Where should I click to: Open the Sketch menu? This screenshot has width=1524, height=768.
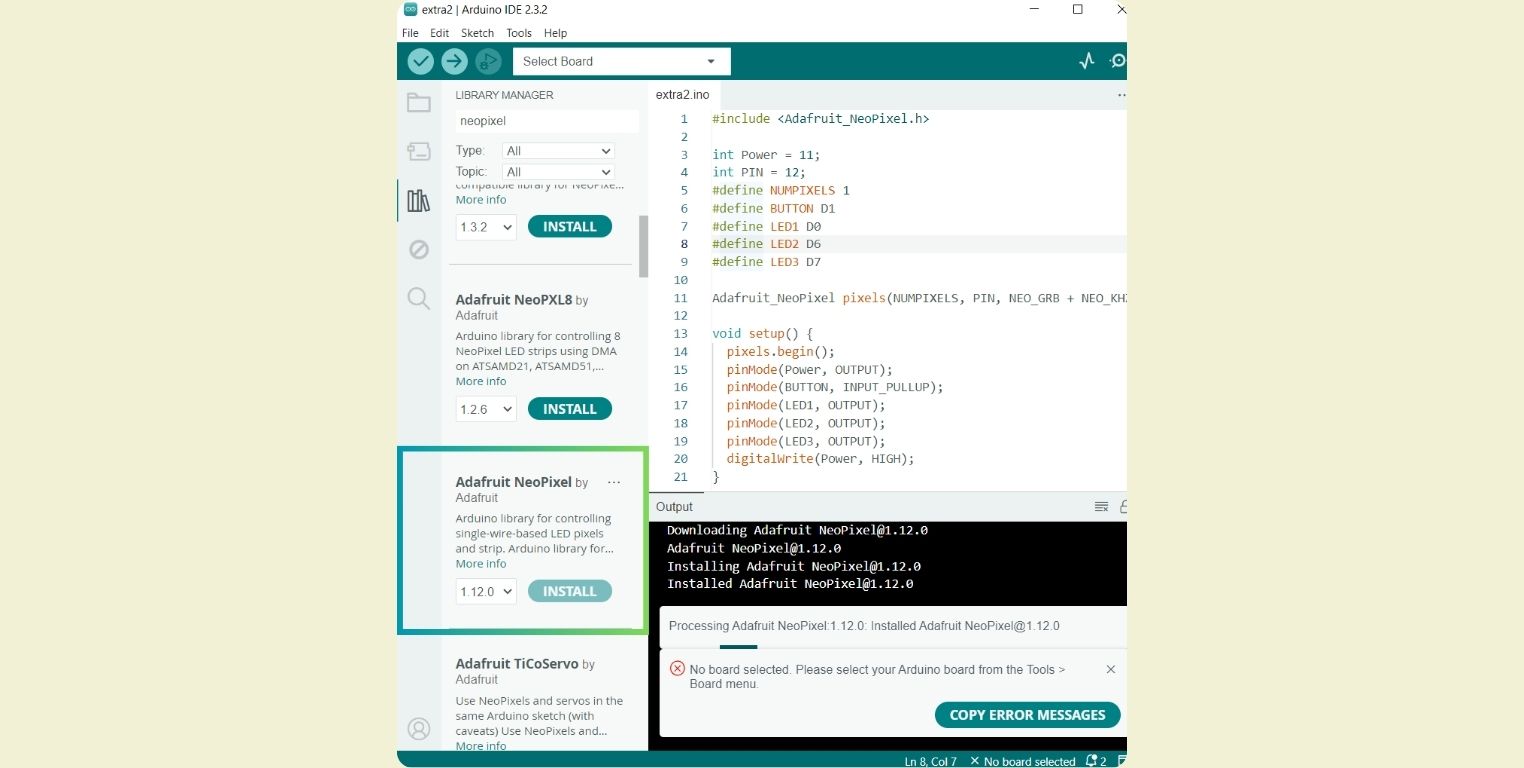tap(477, 33)
